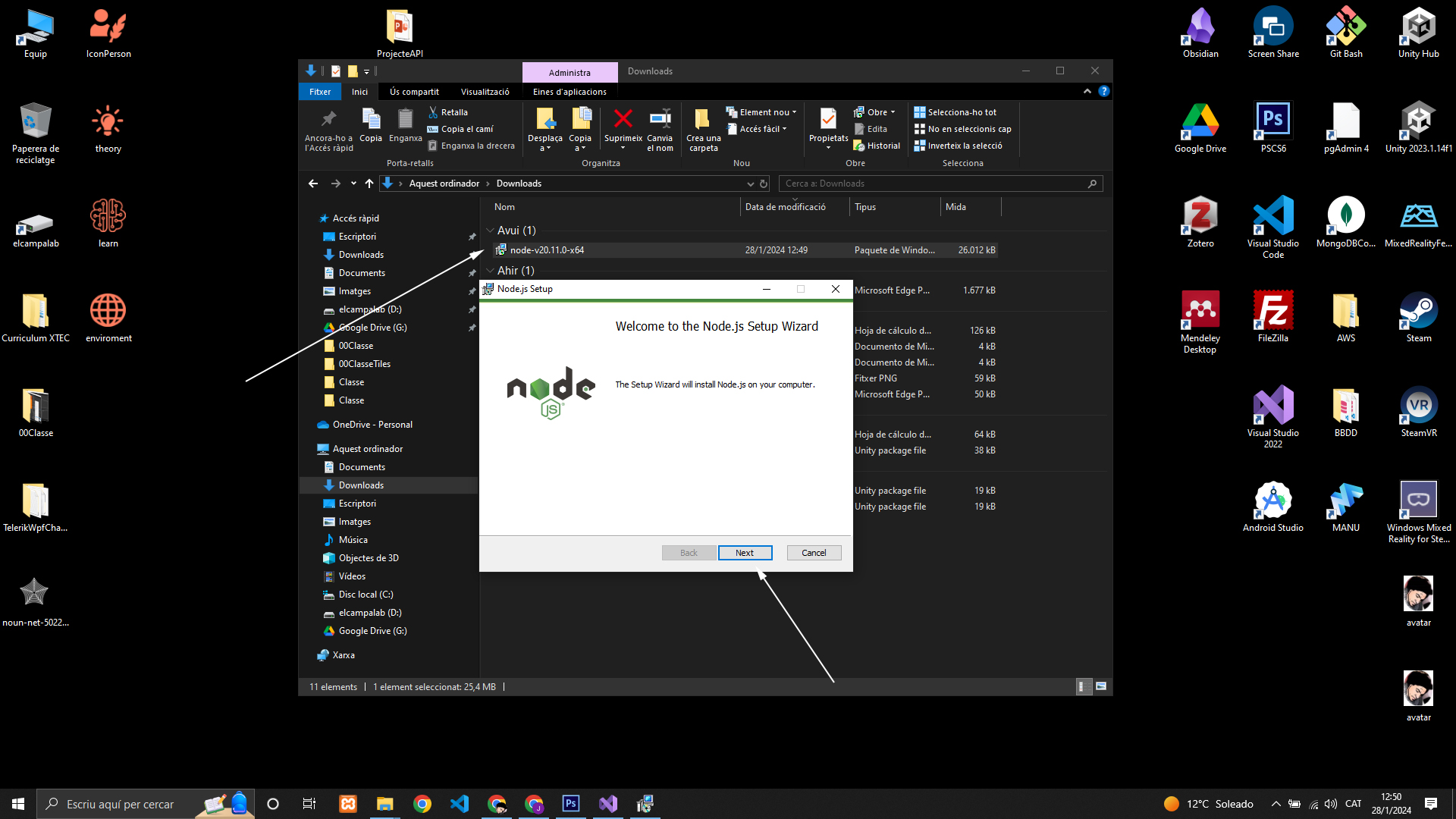Open the Ús compartit ribbon tab

[414, 92]
